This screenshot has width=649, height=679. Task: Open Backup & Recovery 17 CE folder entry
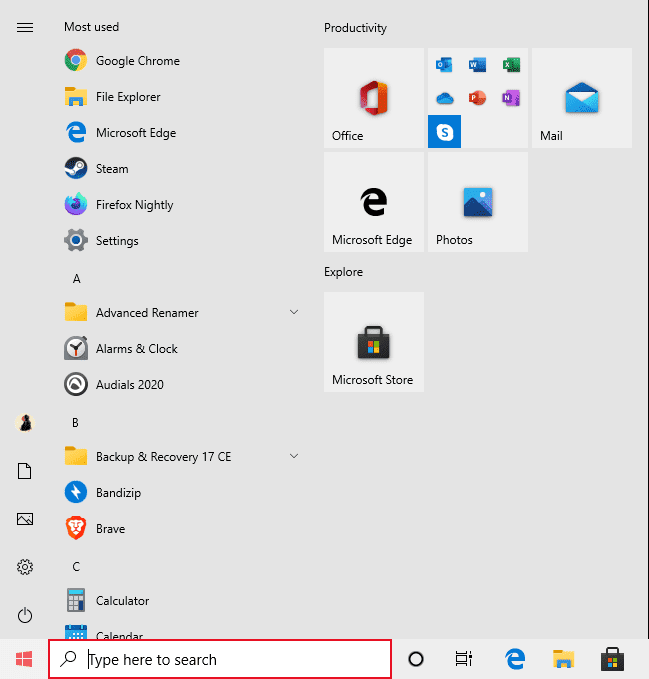182,457
